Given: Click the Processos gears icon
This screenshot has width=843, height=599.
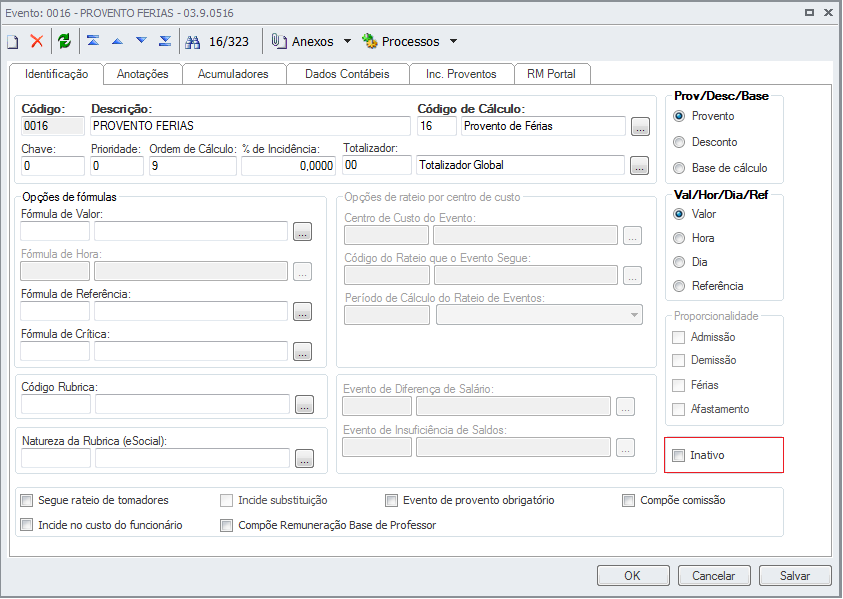Looking at the screenshot, I should (370, 41).
